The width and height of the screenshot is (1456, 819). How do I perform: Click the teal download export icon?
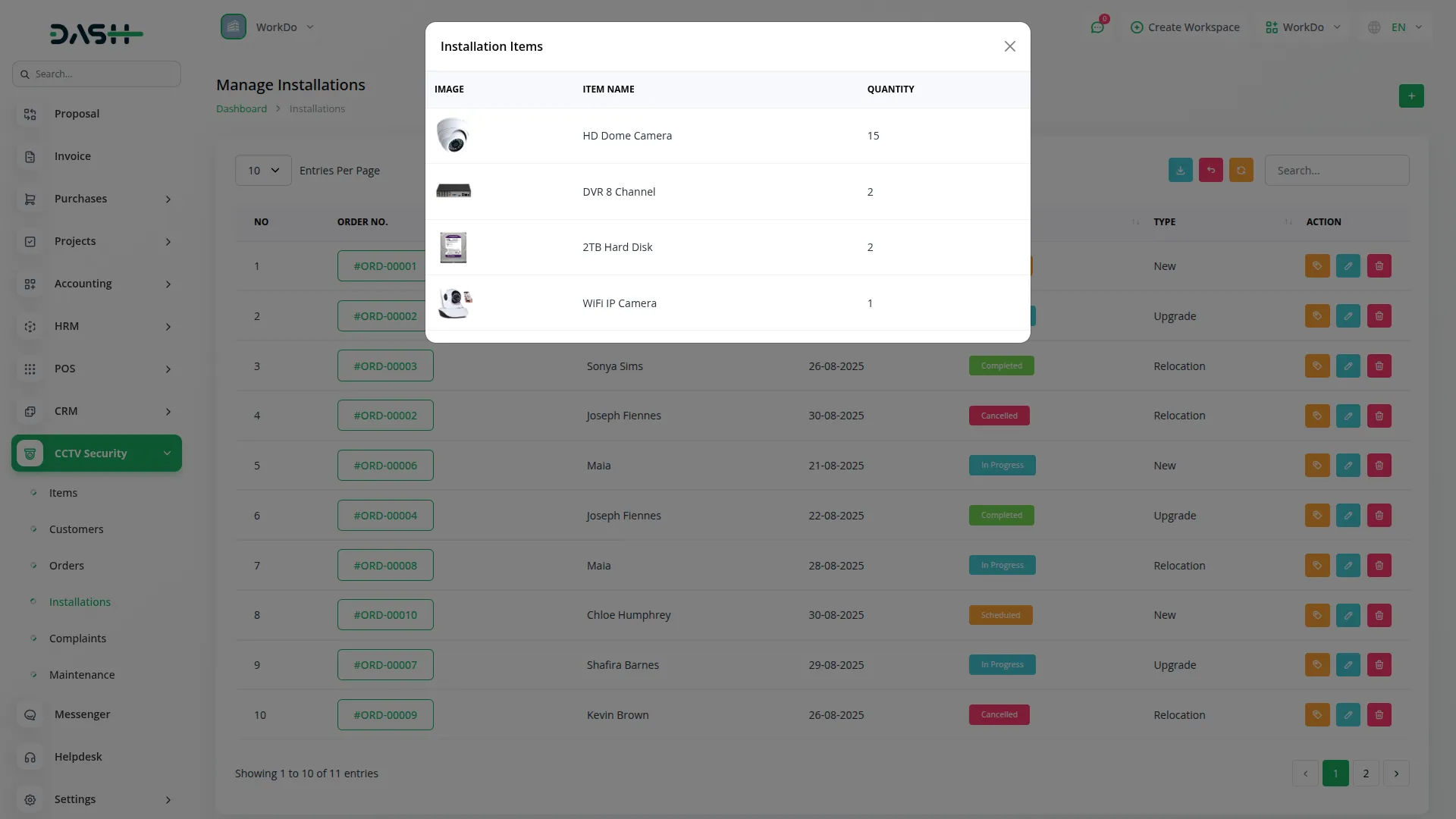tap(1180, 171)
